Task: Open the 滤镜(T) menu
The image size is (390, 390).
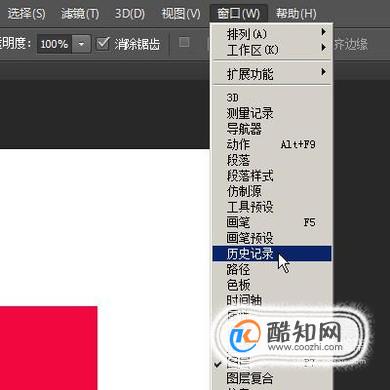Action: pyautogui.click(x=80, y=13)
